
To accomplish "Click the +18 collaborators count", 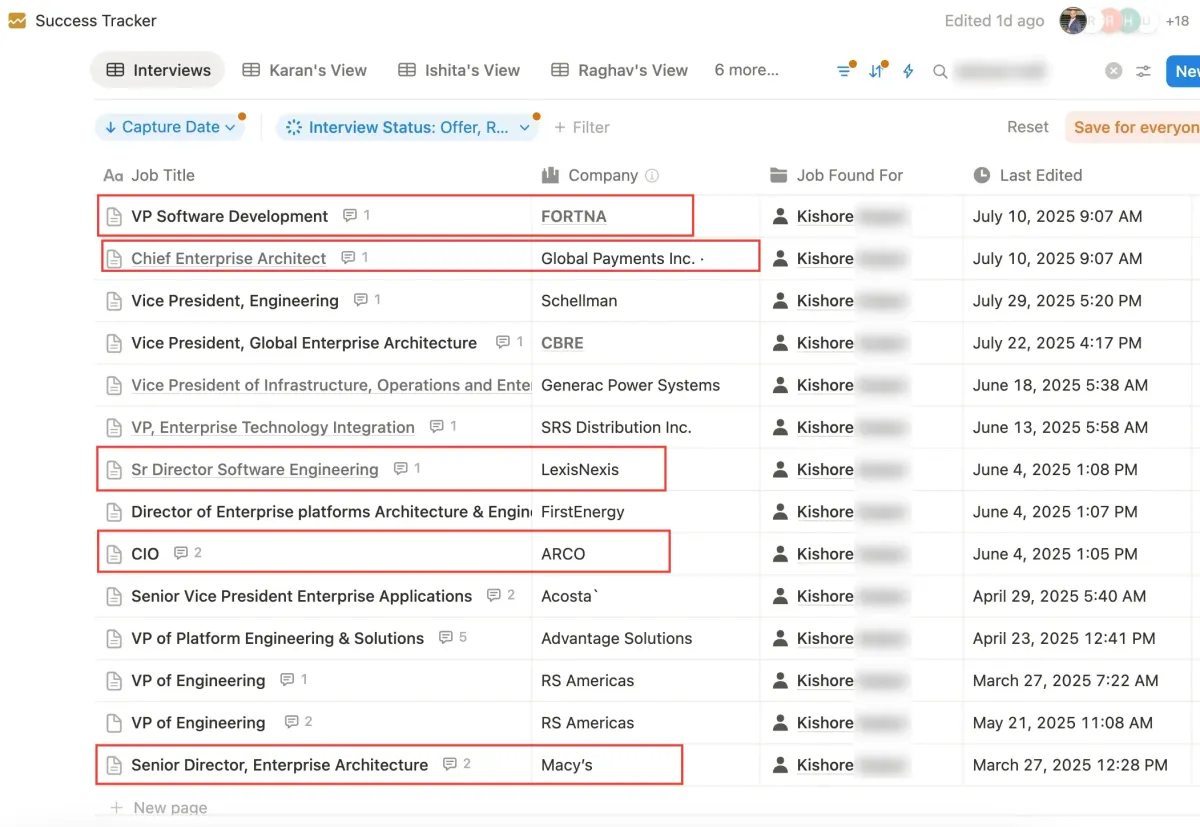I will pyautogui.click(x=1177, y=21).
